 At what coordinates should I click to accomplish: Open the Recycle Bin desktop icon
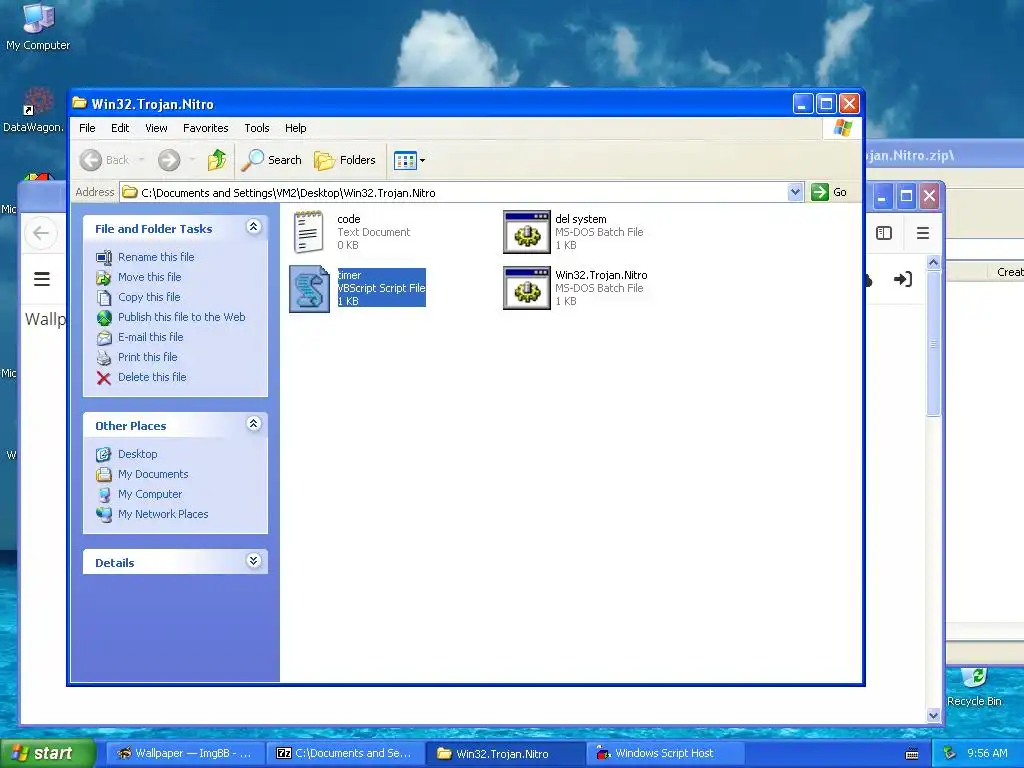(974, 687)
